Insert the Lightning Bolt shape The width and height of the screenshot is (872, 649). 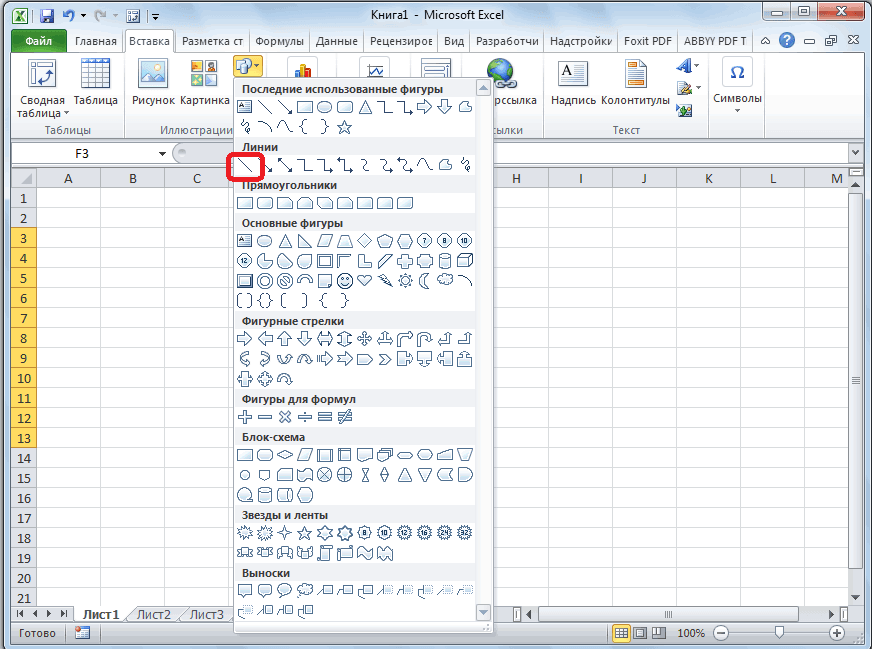point(384,281)
